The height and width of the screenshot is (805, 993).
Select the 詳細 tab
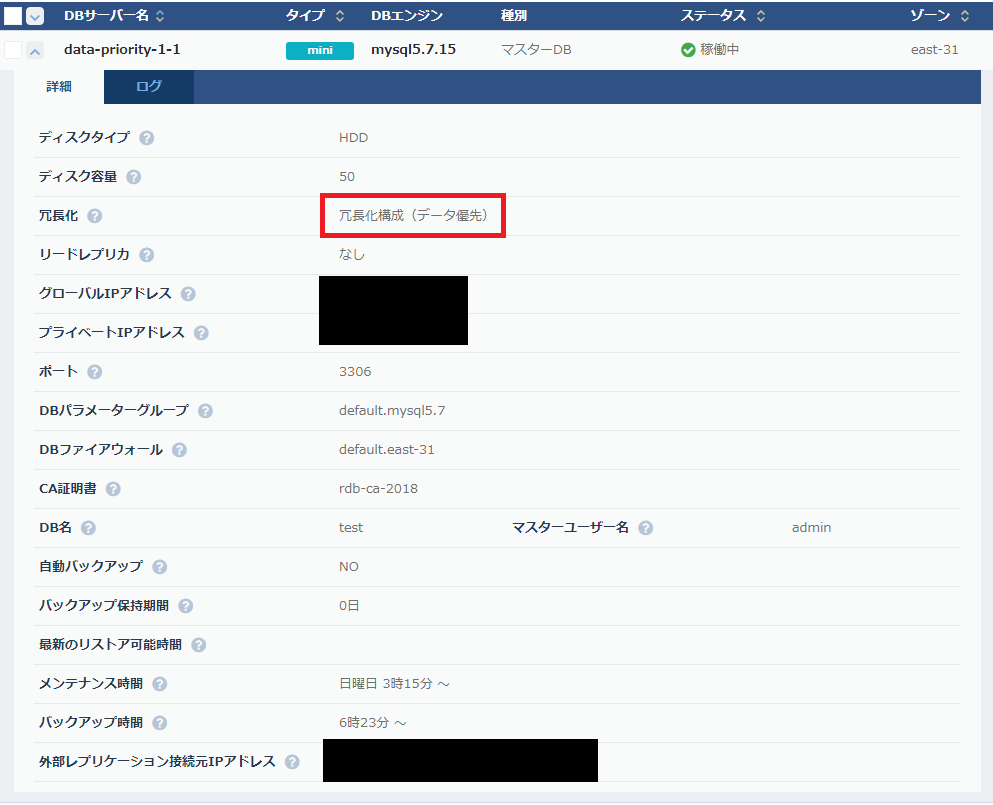pyautogui.click(x=59, y=87)
